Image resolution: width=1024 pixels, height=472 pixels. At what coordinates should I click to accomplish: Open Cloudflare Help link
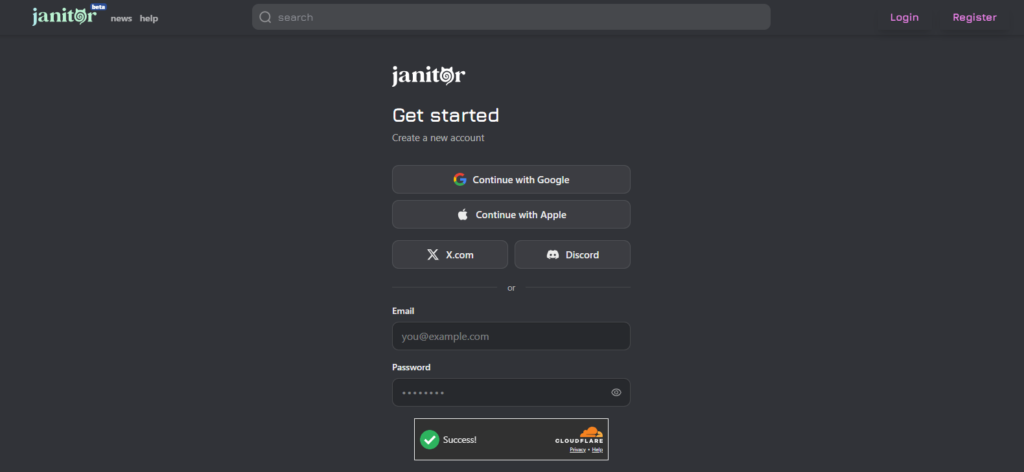[597, 450]
